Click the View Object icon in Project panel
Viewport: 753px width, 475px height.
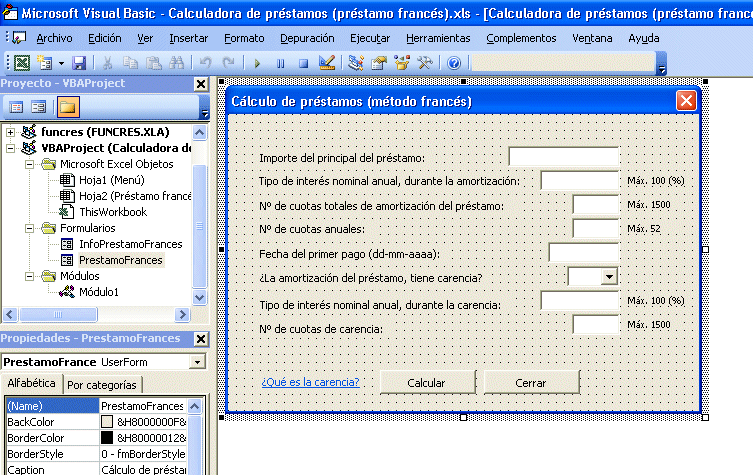[x=38, y=107]
